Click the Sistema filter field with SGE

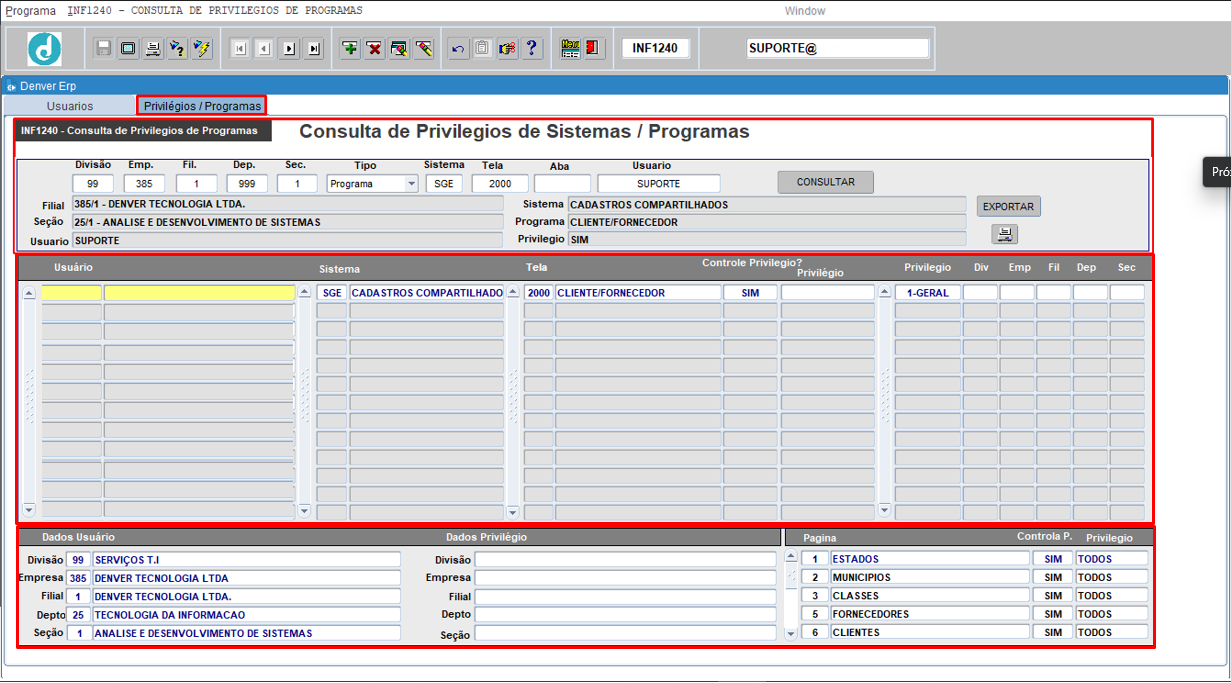444,184
